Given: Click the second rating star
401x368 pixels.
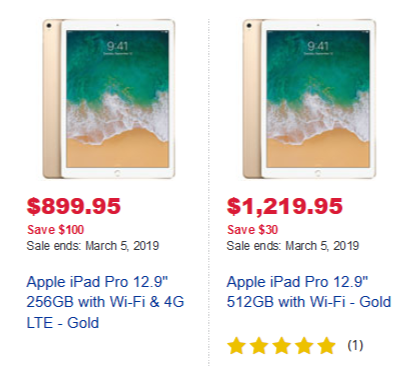Looking at the screenshot, I should click(259, 346).
